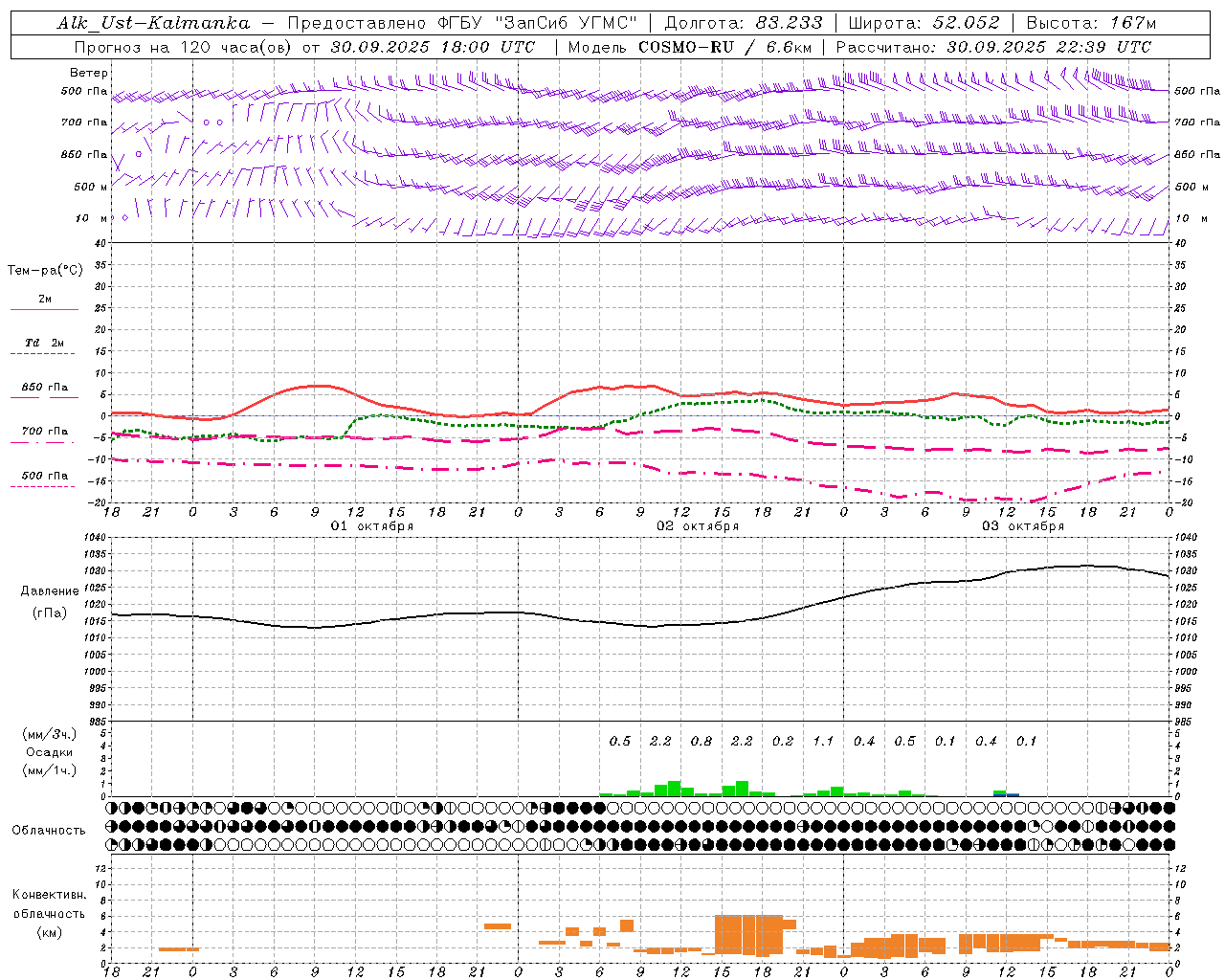Image resolution: width=1225 pixels, height=980 pixels.
Task: Click the Осадки panel label
Action: (50, 752)
